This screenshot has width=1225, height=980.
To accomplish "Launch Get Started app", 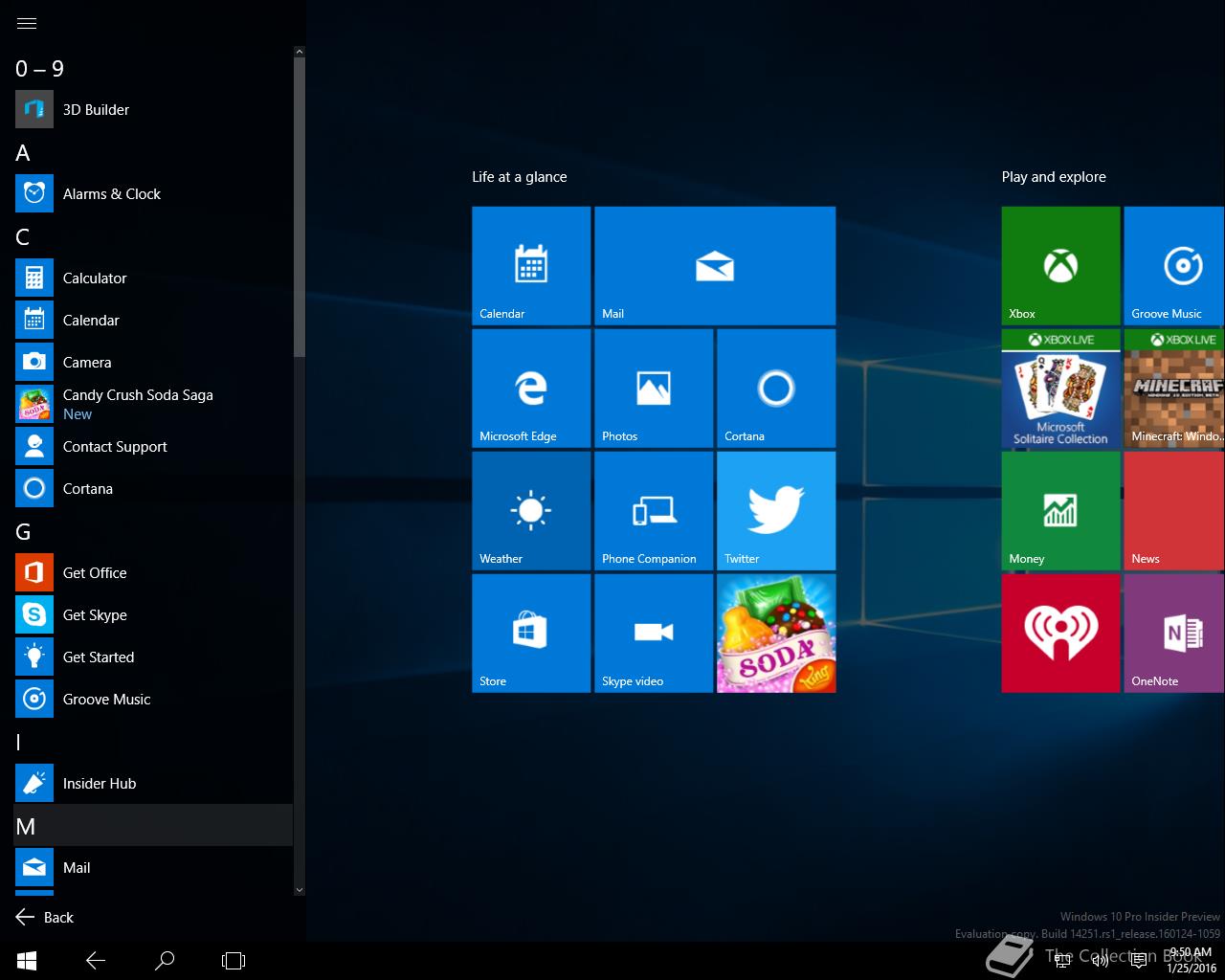I will [153, 657].
